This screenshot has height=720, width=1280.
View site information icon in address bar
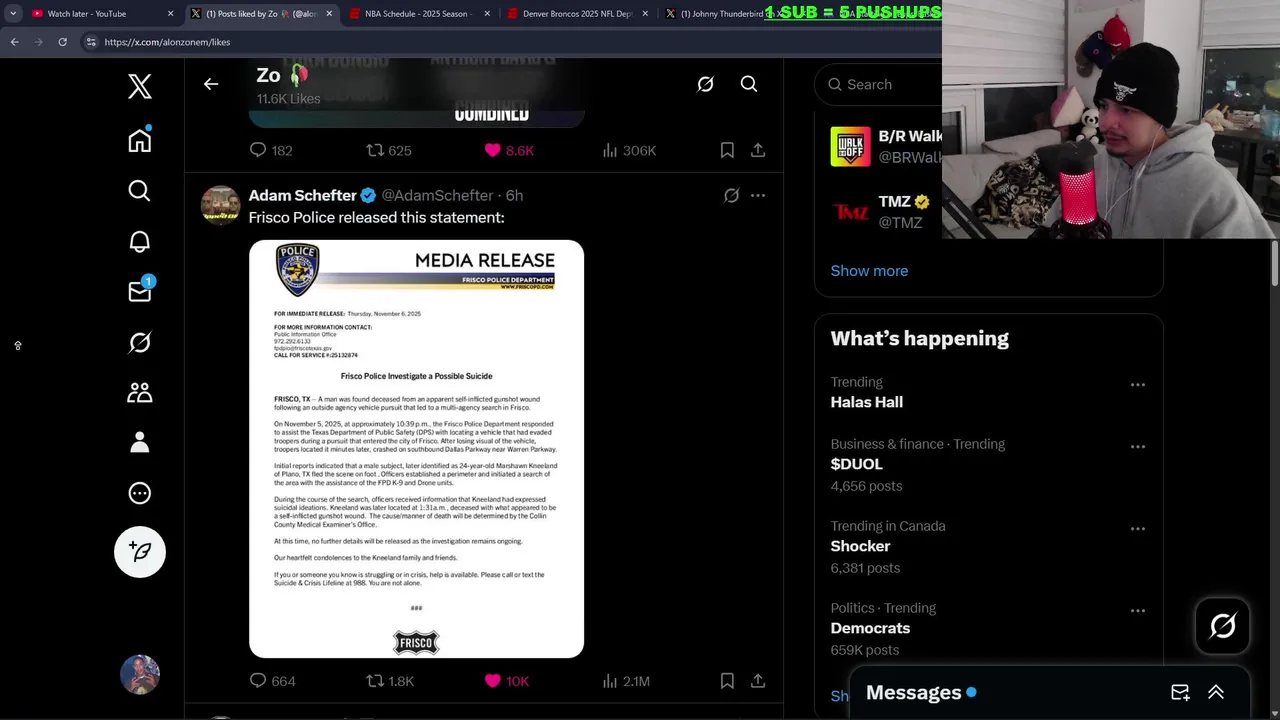91,42
